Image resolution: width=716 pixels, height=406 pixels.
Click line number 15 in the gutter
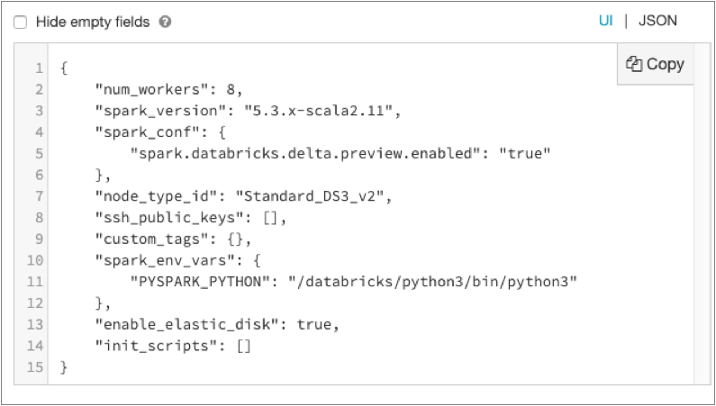(35, 369)
